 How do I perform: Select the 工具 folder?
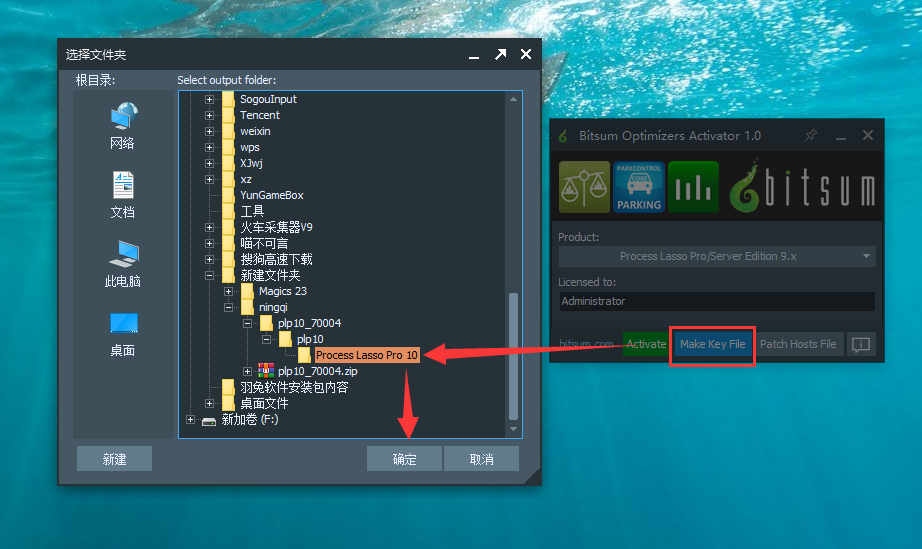pyautogui.click(x=252, y=211)
